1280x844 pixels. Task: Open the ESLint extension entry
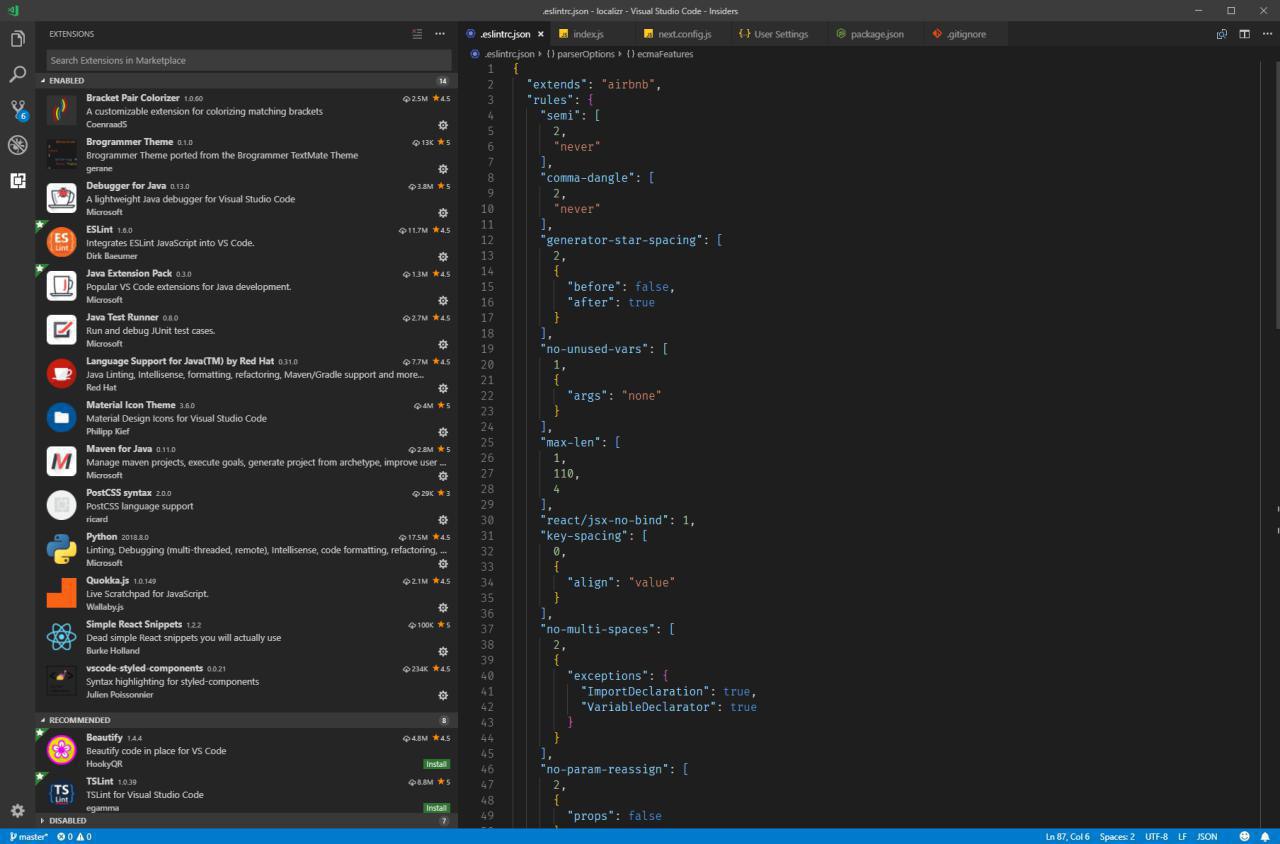tap(246, 243)
